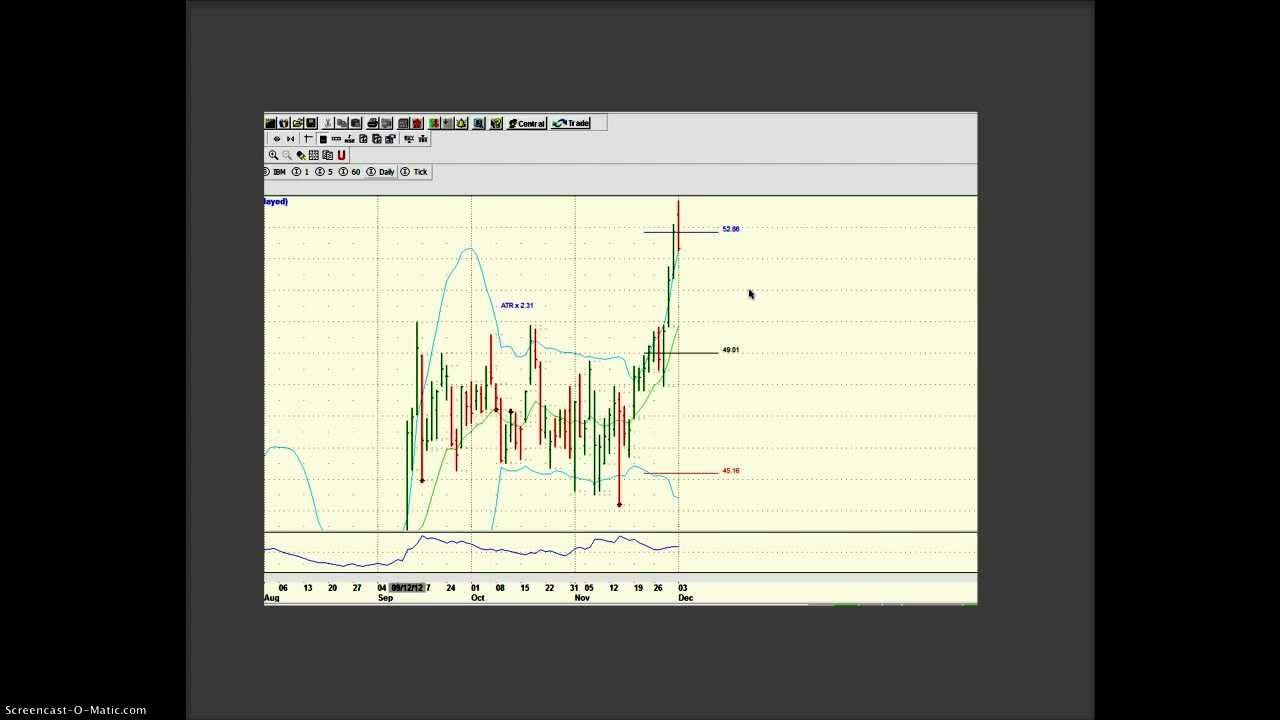Click the grid calculator icon in top toolbar
Screen dimensions: 1280x720
click(x=404, y=123)
